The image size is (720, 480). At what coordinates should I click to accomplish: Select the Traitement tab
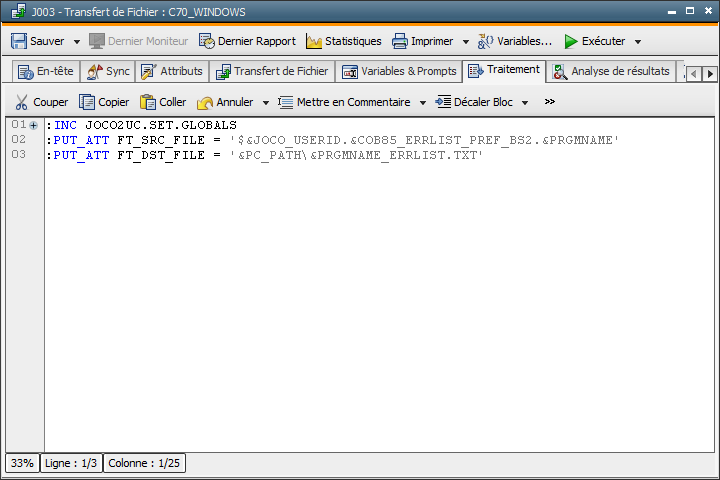[504, 70]
